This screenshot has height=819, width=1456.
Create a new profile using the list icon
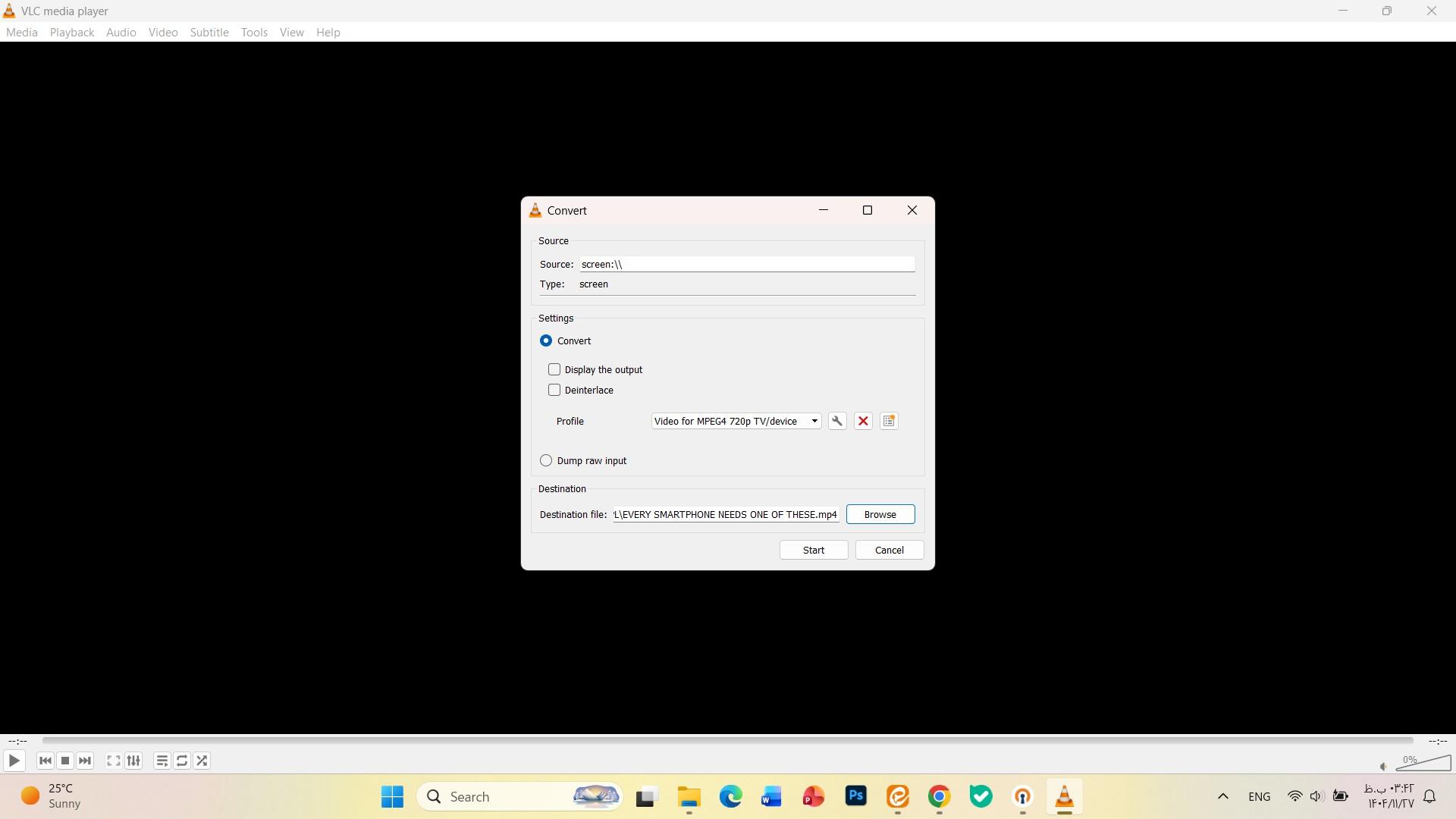click(889, 421)
